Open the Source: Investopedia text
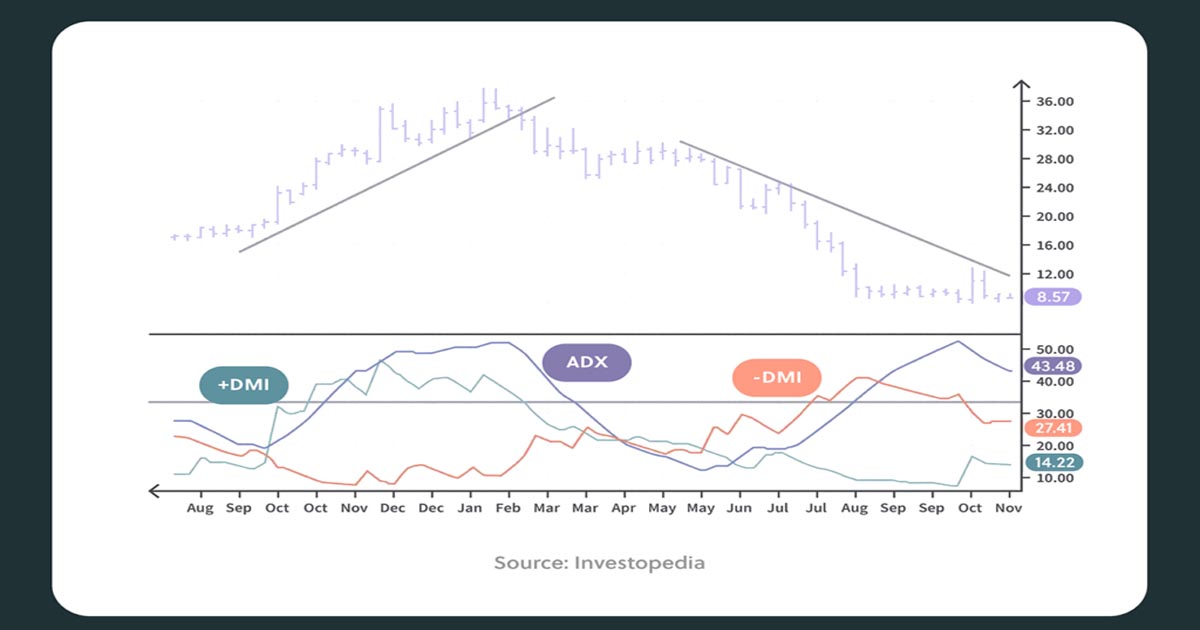Screen dimensions: 1200x630 [x=599, y=563]
